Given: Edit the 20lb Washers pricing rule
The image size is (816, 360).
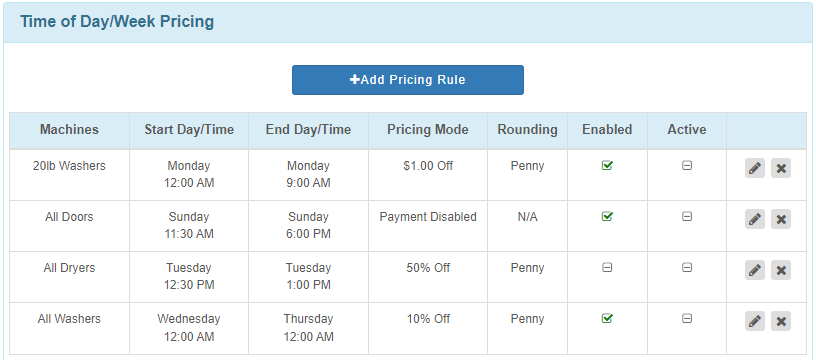Looking at the screenshot, I should pos(755,168).
